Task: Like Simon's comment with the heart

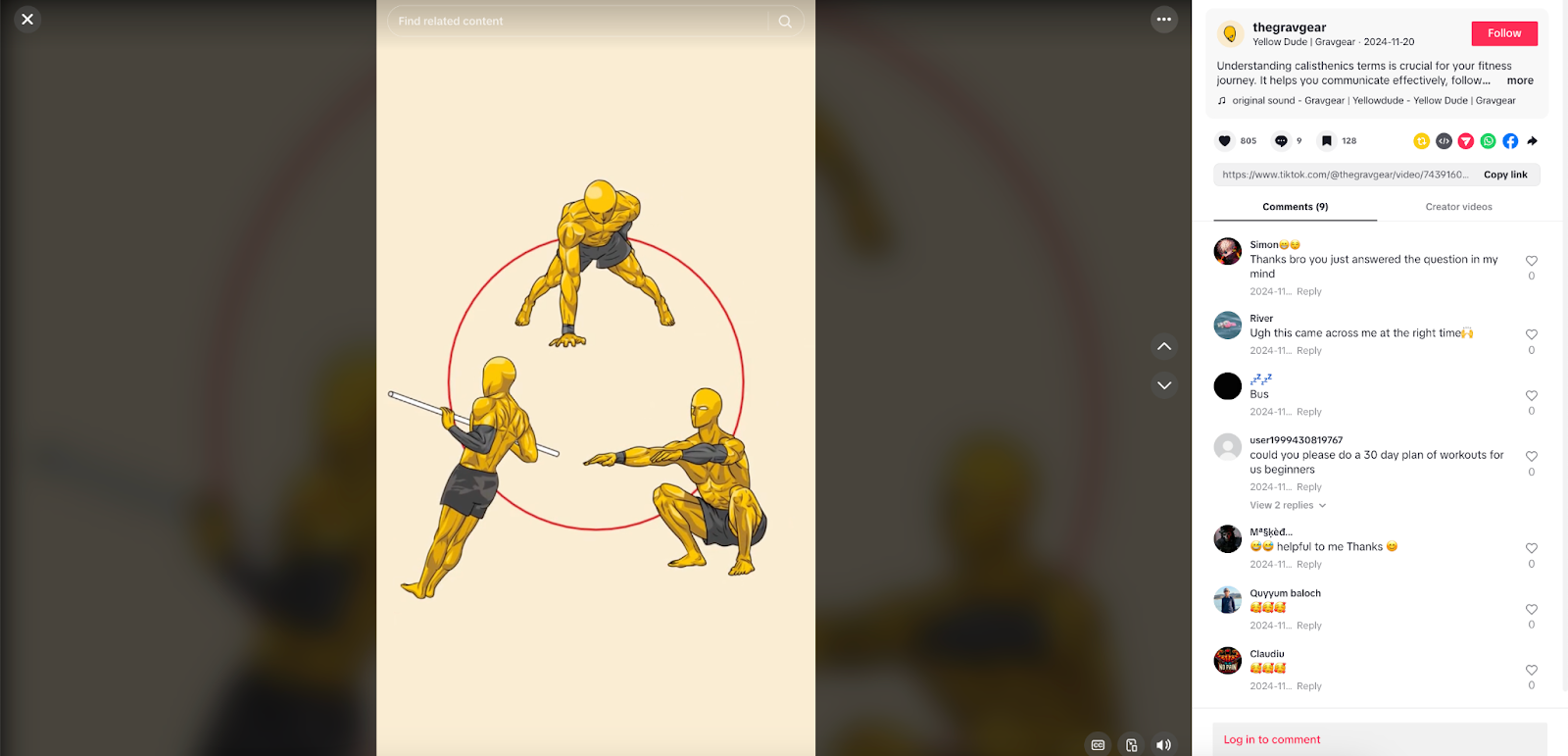Action: (1532, 261)
